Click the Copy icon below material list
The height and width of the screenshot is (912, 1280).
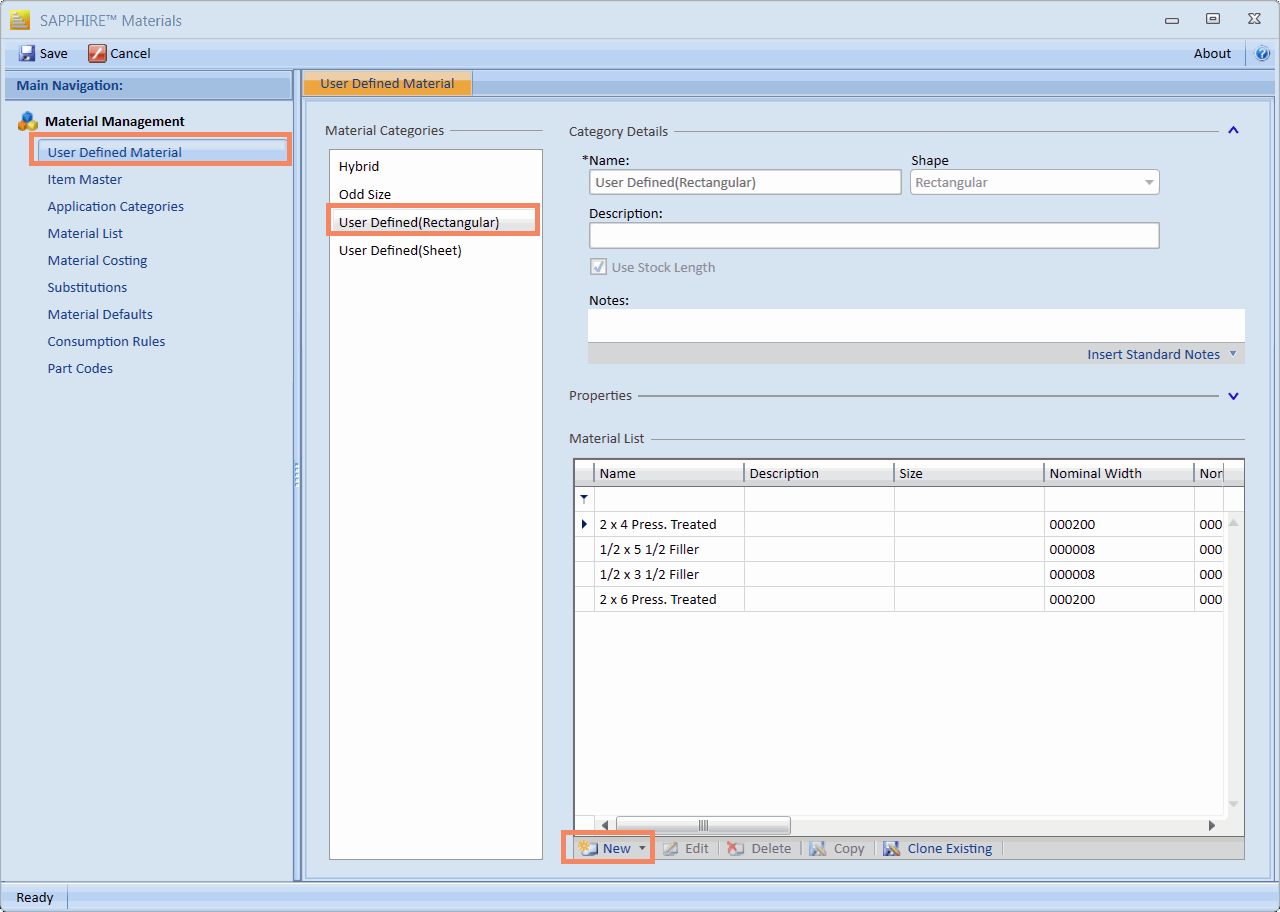click(818, 848)
